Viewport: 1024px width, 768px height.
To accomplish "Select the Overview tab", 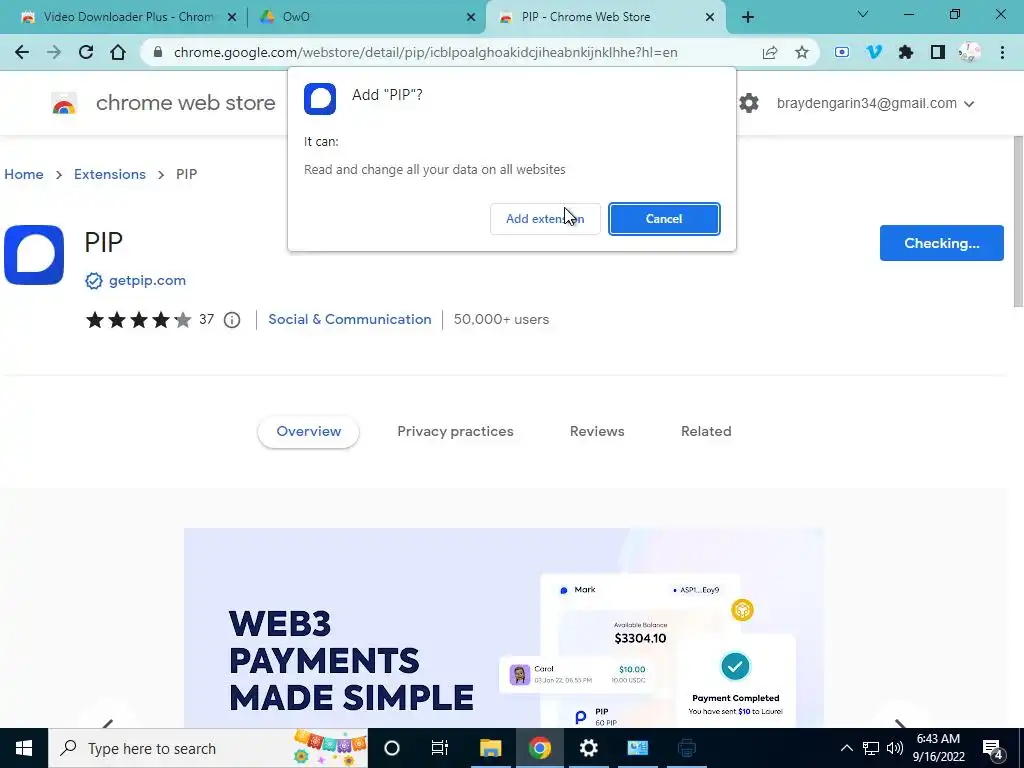I will coord(308,432).
